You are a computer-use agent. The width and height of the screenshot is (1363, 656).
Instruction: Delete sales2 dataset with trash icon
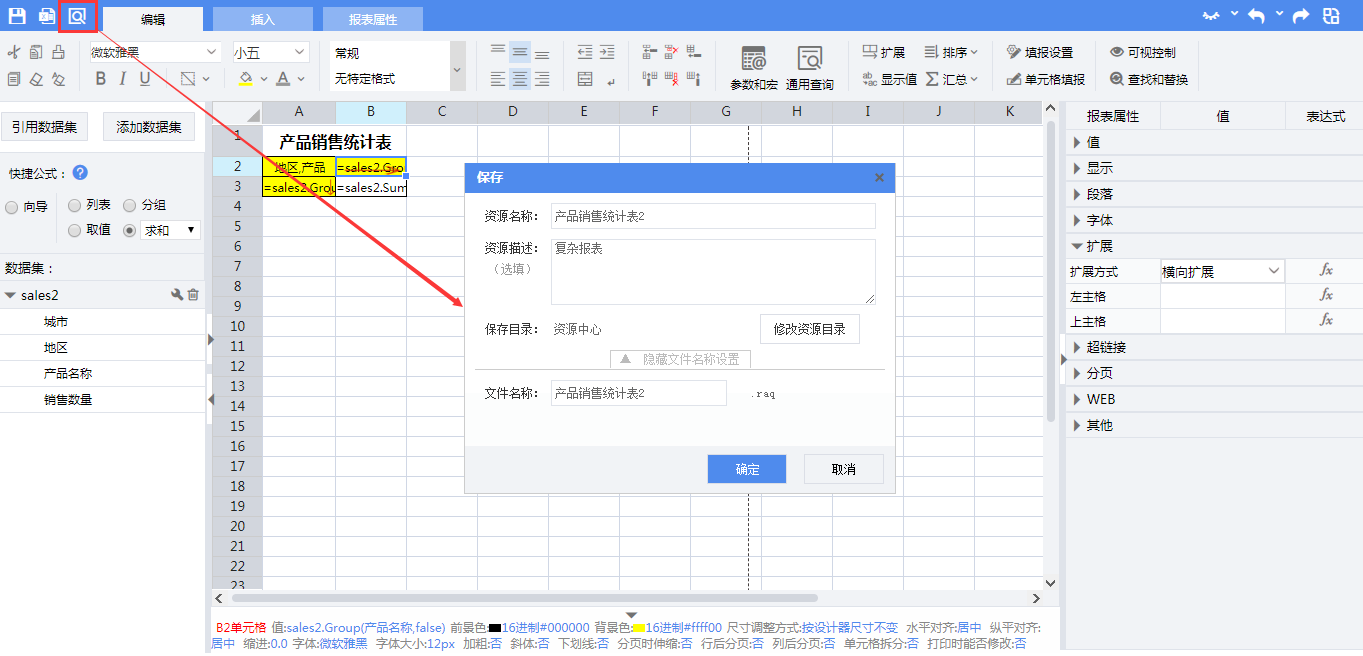194,295
